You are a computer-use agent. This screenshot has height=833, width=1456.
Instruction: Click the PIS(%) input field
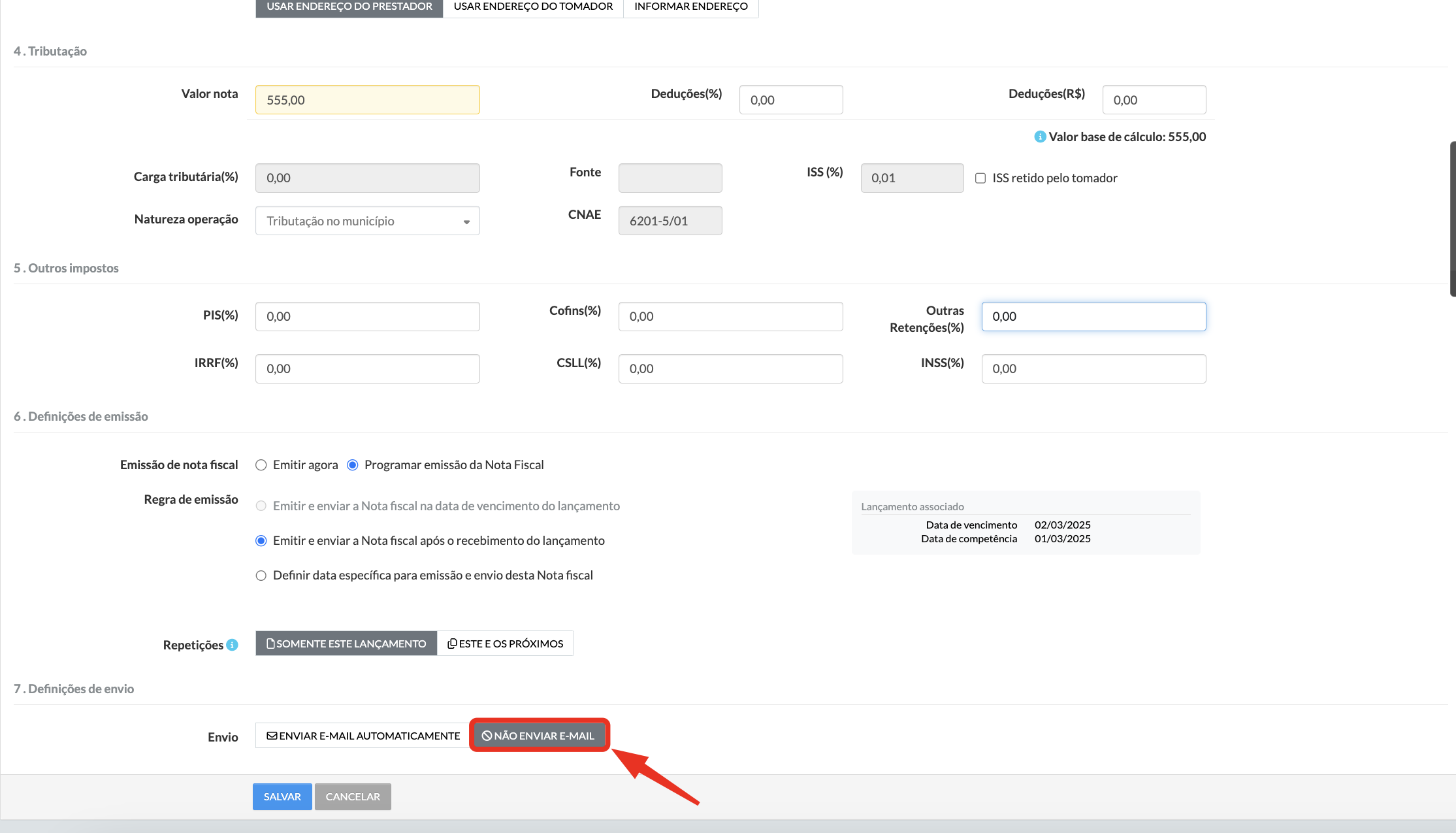point(367,316)
